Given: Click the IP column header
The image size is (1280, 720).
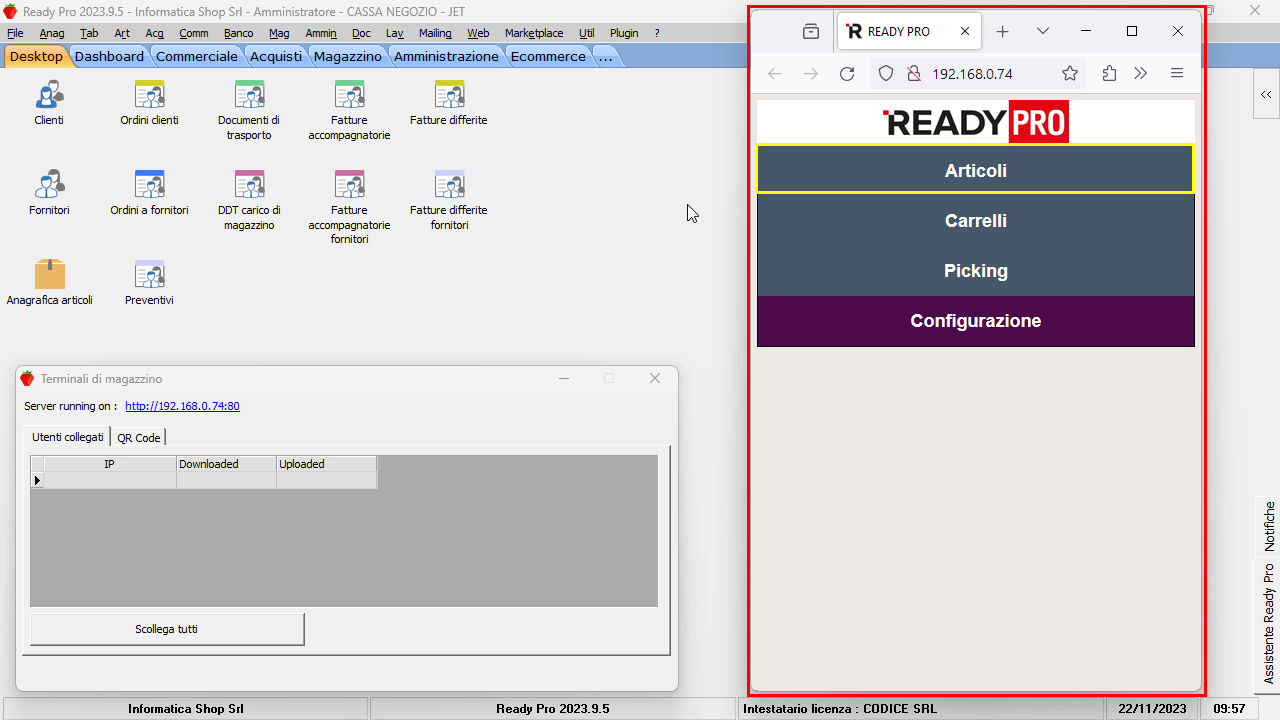Looking at the screenshot, I should click(x=110, y=464).
